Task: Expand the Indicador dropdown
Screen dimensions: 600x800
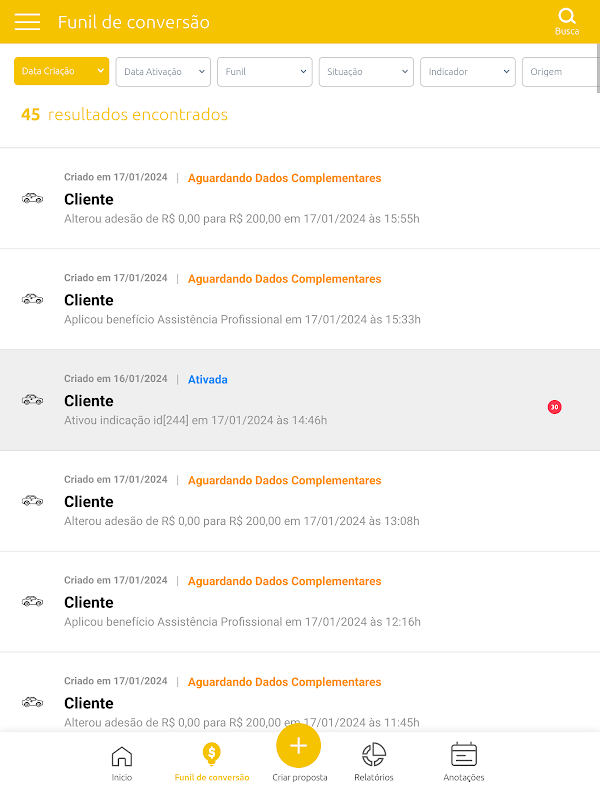Action: (x=468, y=71)
